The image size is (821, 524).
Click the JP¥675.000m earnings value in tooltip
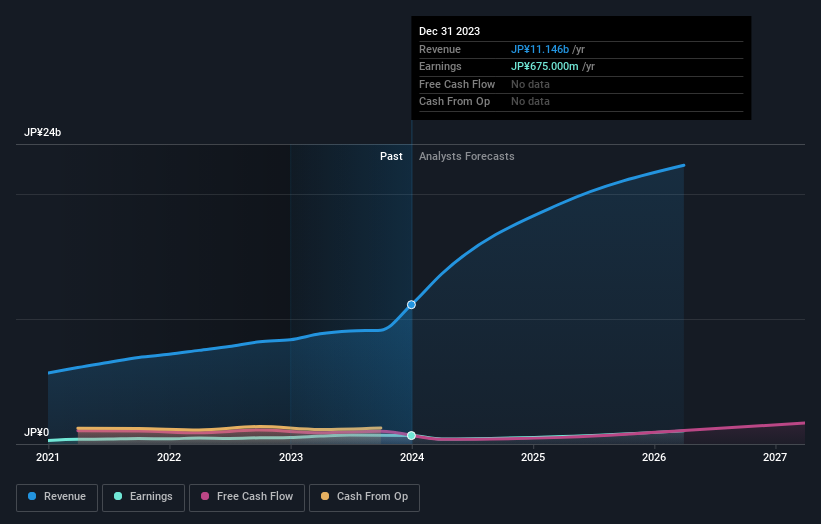(x=545, y=66)
